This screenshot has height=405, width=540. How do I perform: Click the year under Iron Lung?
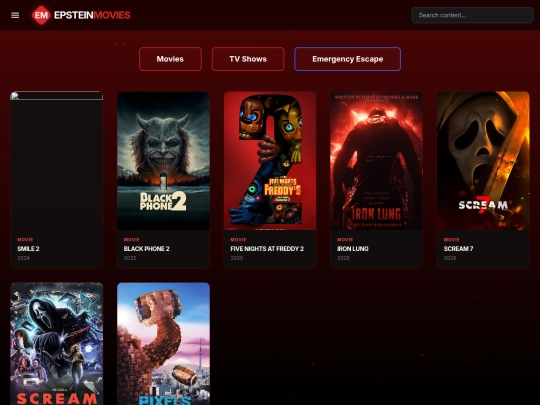pos(343,258)
